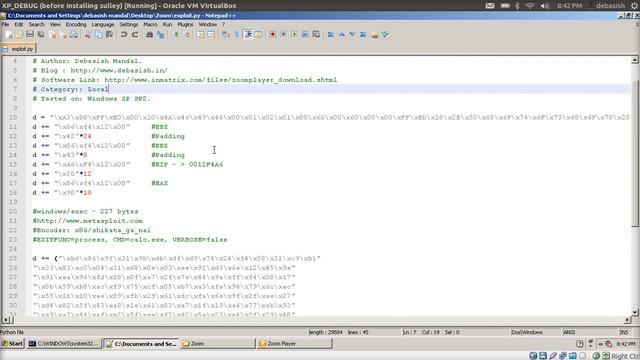
Task: Click the Ubuntu volume icon in top panel
Action: [x=544, y=6]
